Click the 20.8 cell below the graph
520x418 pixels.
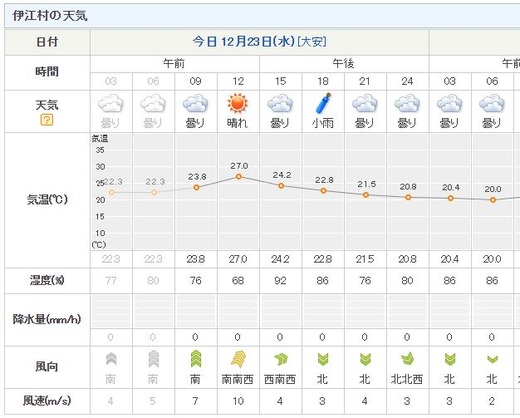pos(407,259)
